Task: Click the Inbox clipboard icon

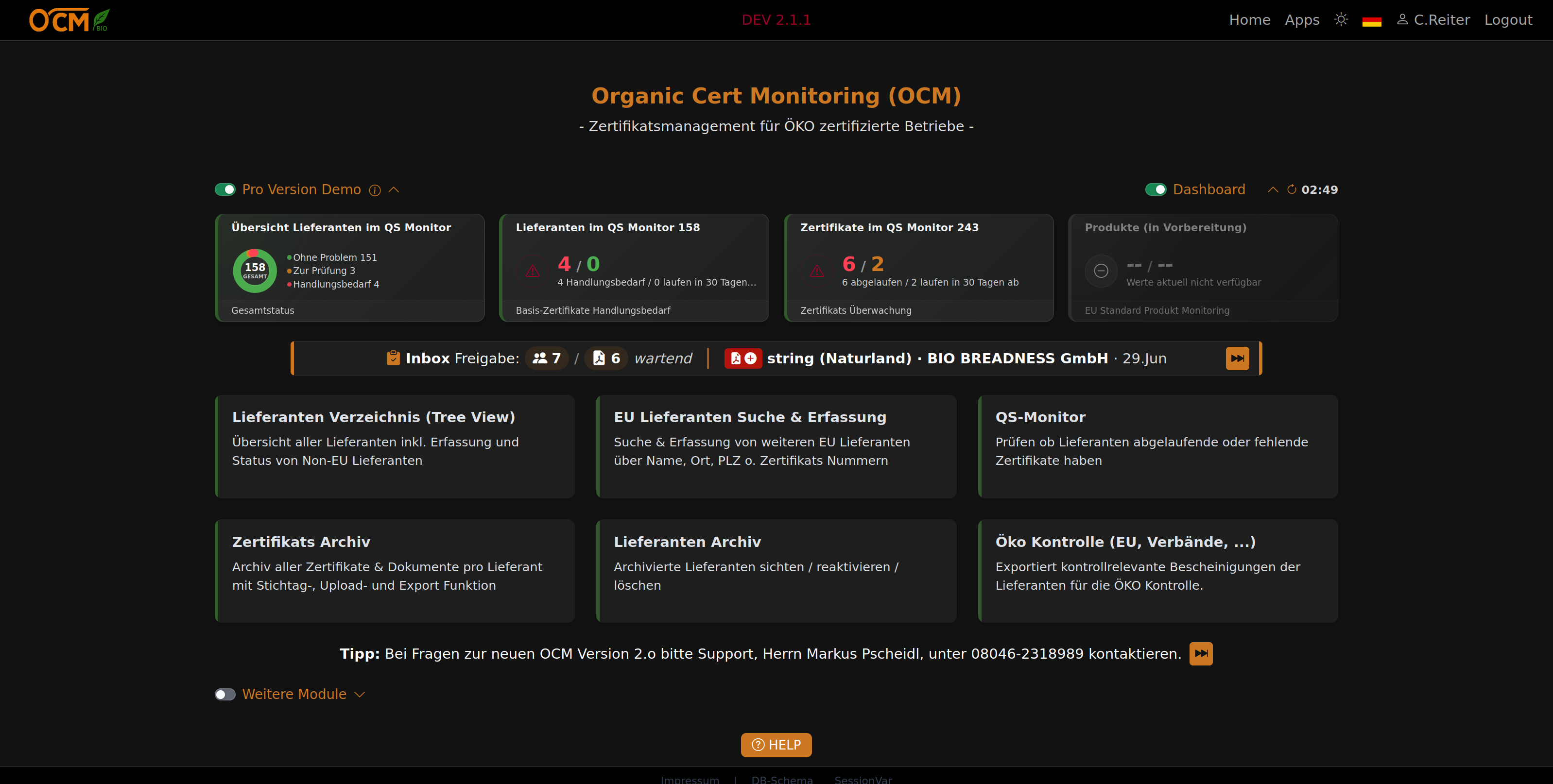Action: tap(393, 358)
